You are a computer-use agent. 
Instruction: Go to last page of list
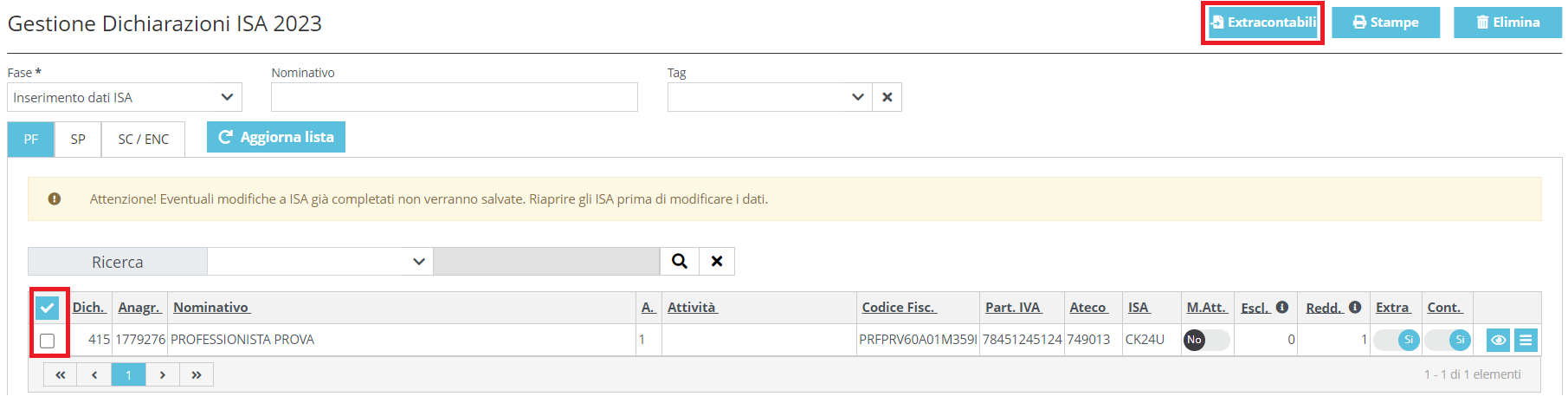[x=197, y=374]
